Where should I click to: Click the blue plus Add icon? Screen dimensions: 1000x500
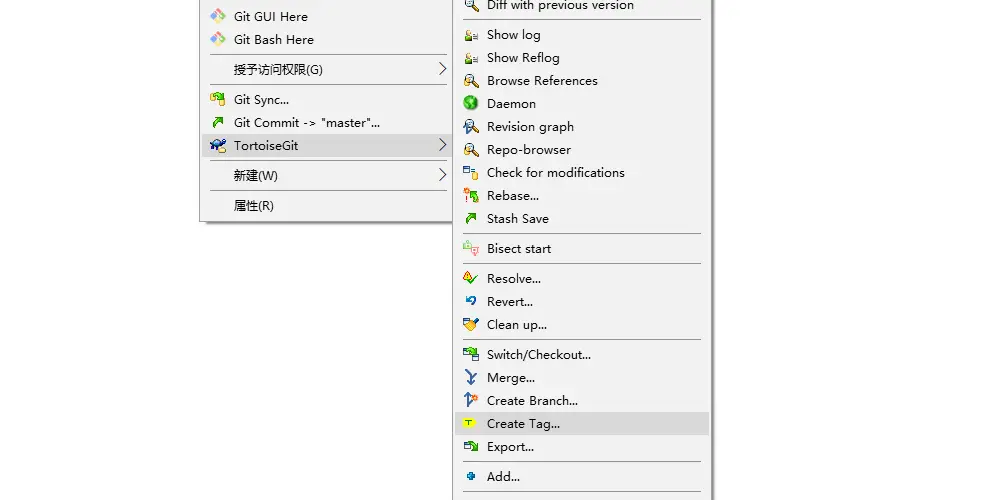click(x=471, y=476)
